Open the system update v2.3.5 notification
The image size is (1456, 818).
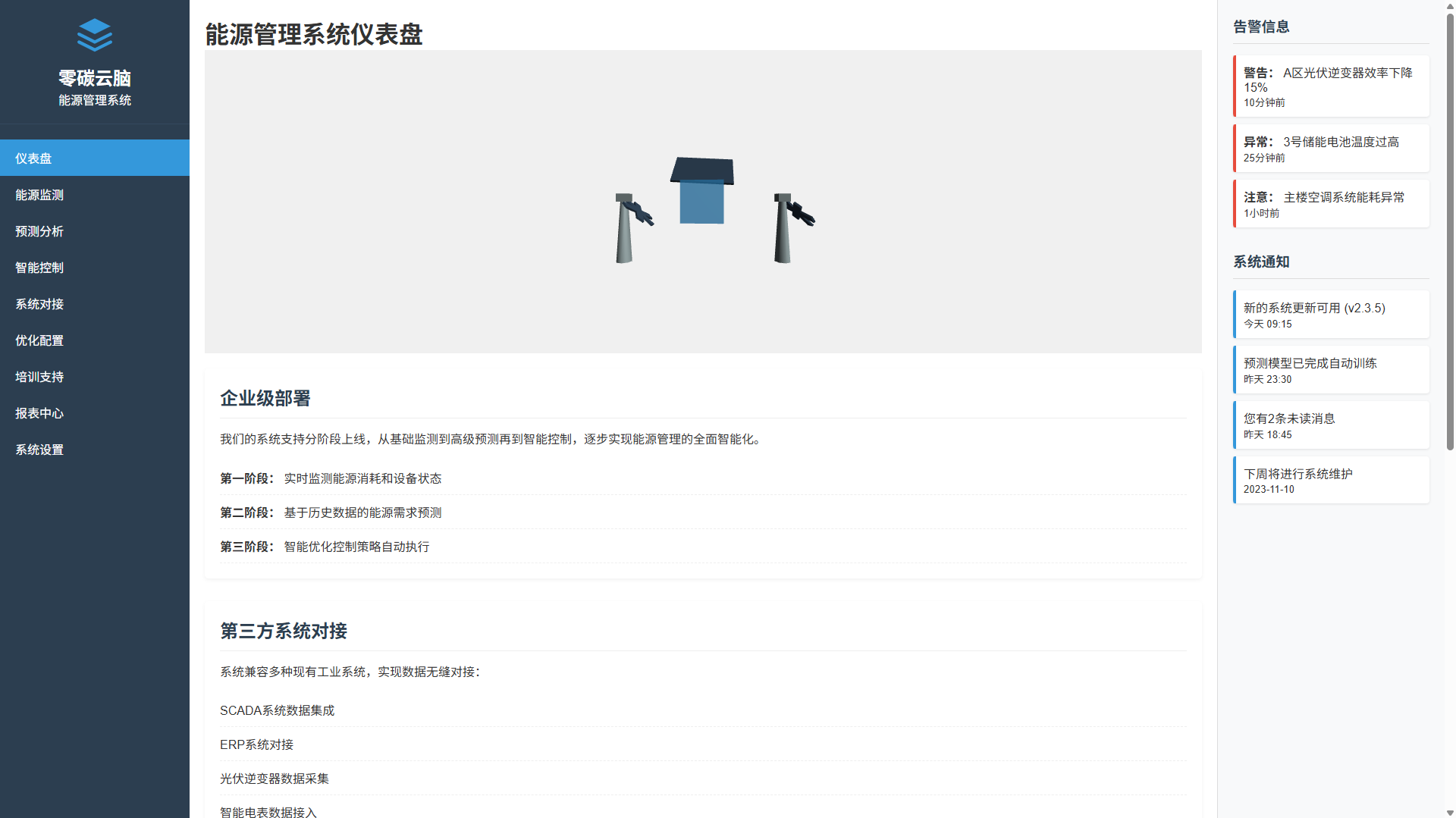[x=1331, y=315]
